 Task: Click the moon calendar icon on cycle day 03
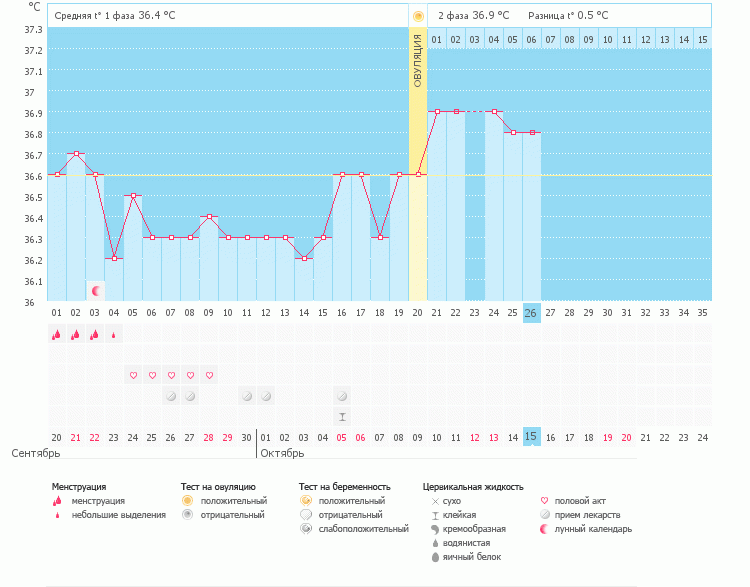click(96, 291)
